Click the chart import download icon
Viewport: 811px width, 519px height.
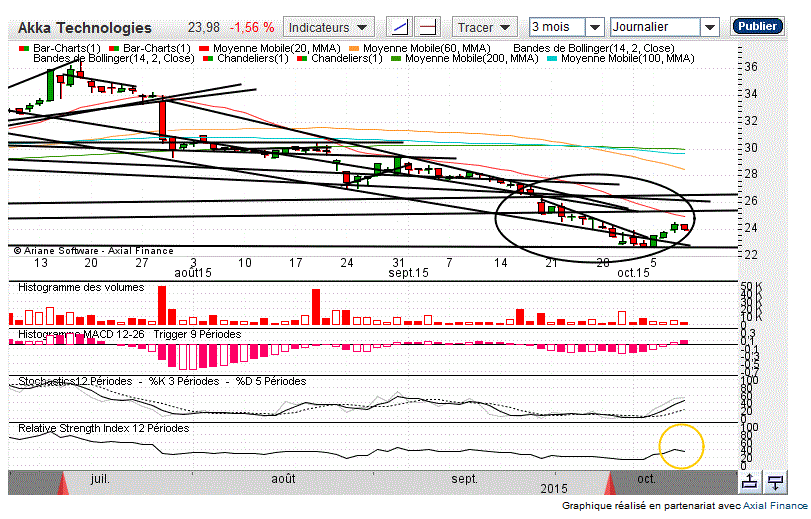tap(775, 482)
